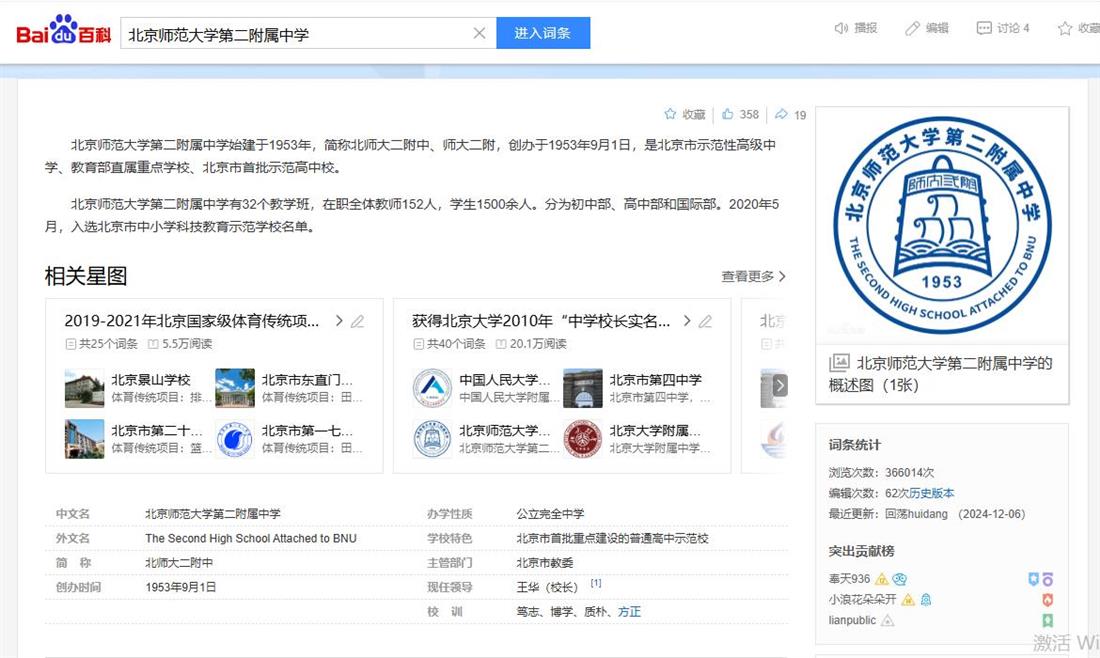This screenshot has height=658, width=1100.
Task: Click triangle badge next to 泰天936
Action: pos(882,579)
